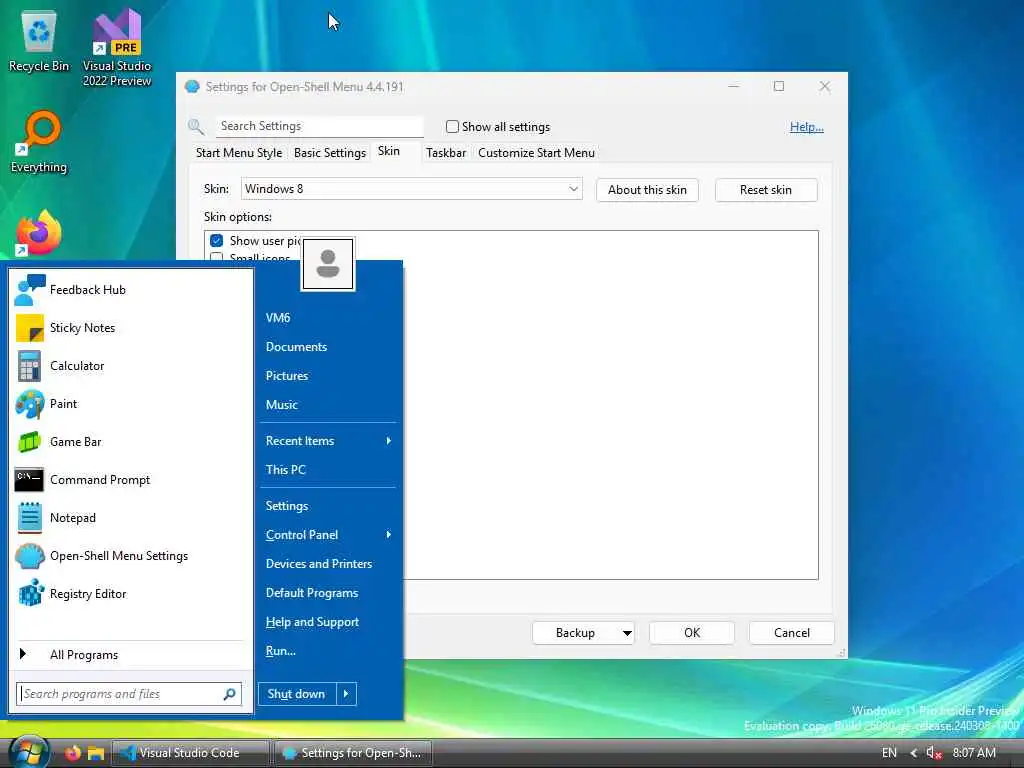Focus the Search Settings field
The height and width of the screenshot is (768, 1024).
coord(319,126)
